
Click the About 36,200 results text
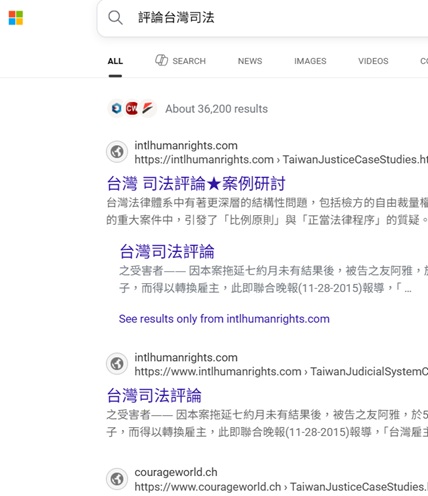point(217,109)
